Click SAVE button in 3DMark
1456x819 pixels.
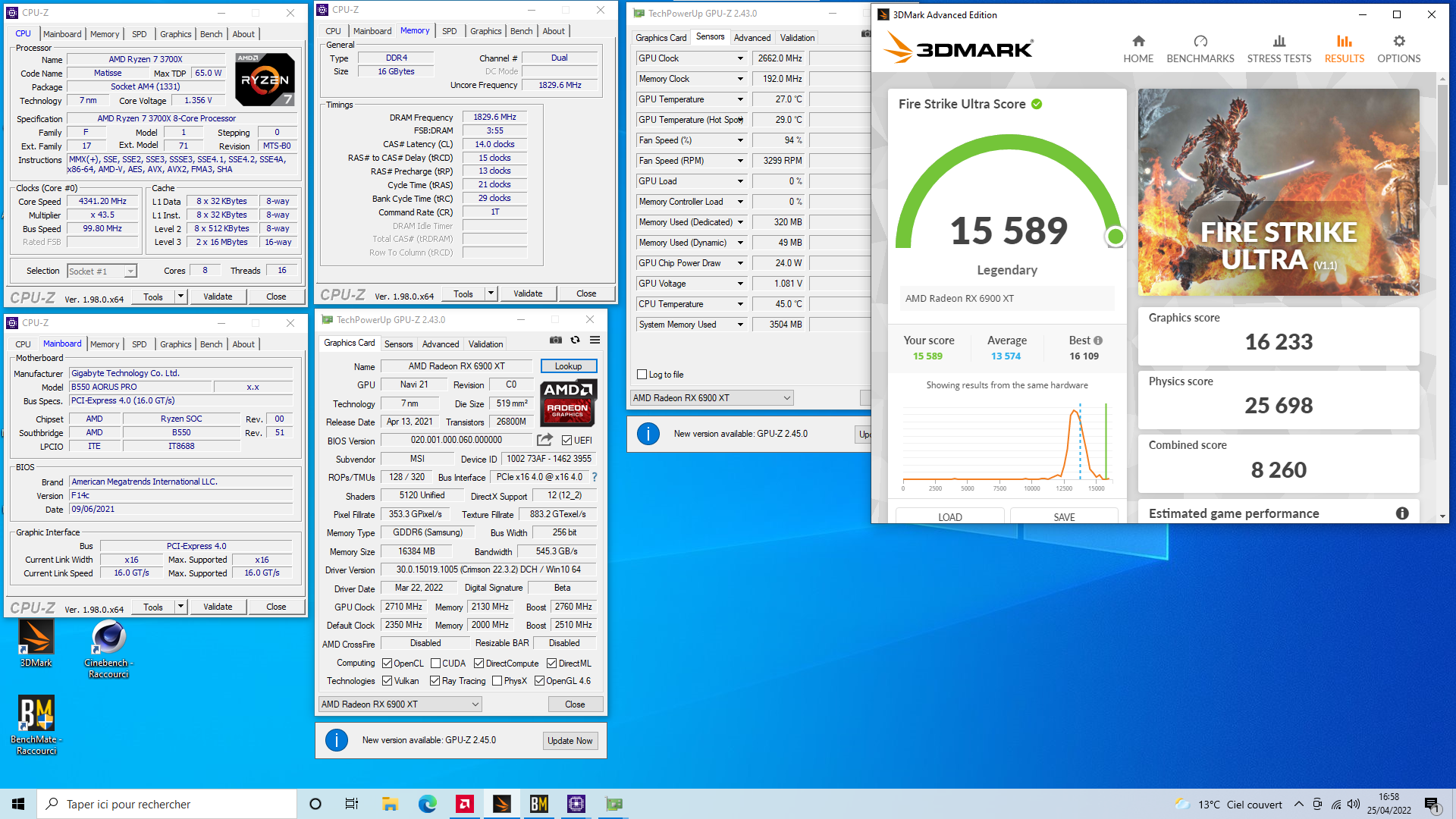pos(1064,517)
